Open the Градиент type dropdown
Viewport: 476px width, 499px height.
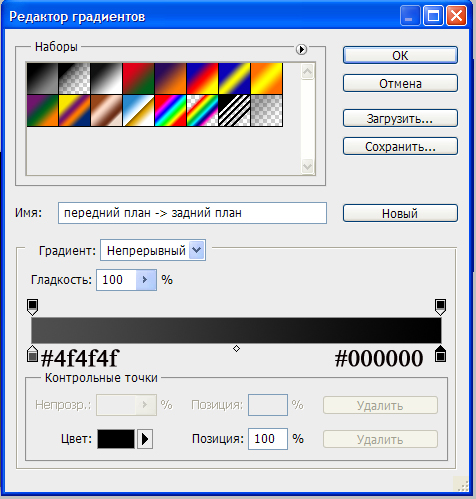point(153,250)
